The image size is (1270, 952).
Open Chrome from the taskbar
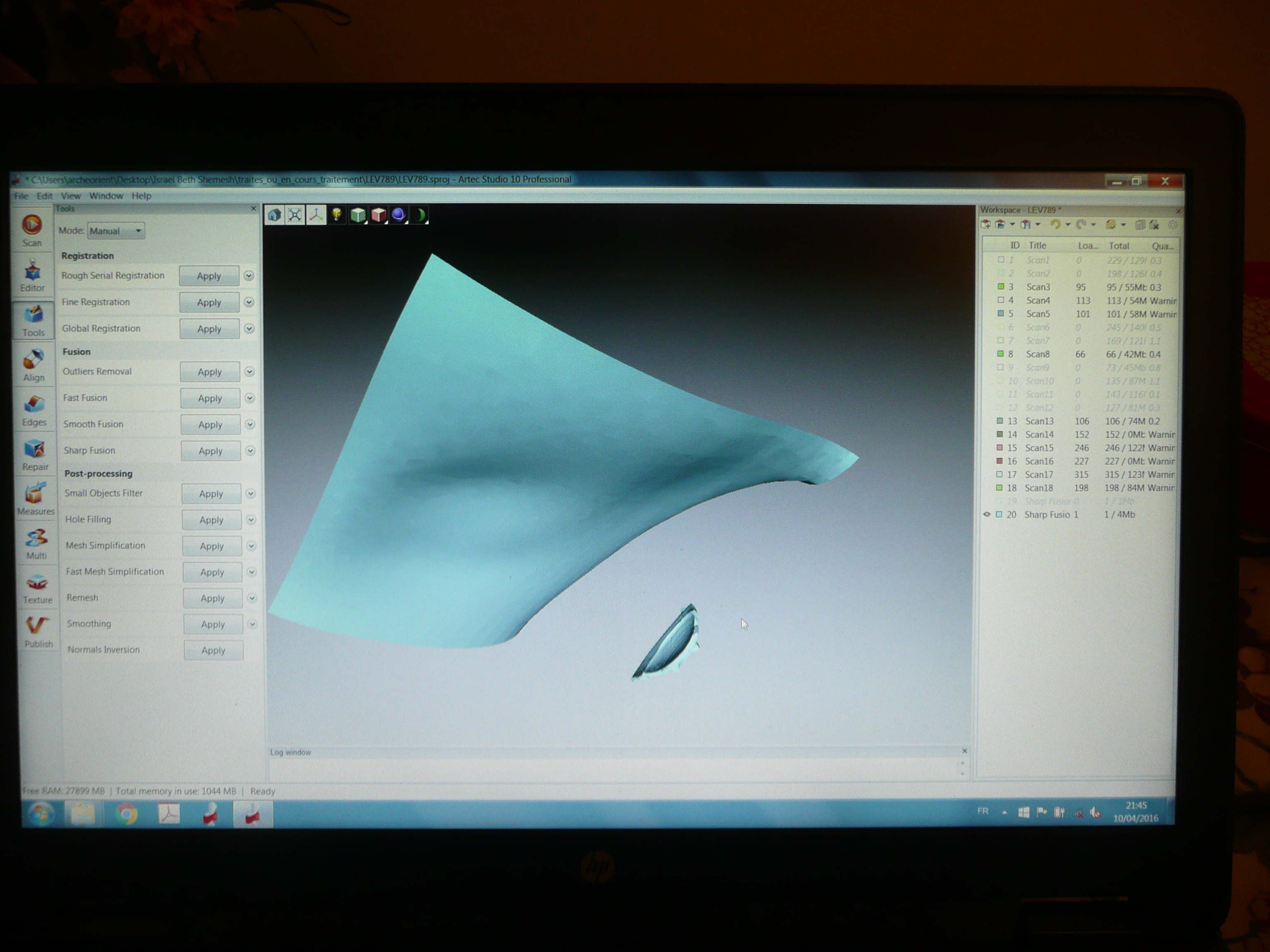click(127, 814)
